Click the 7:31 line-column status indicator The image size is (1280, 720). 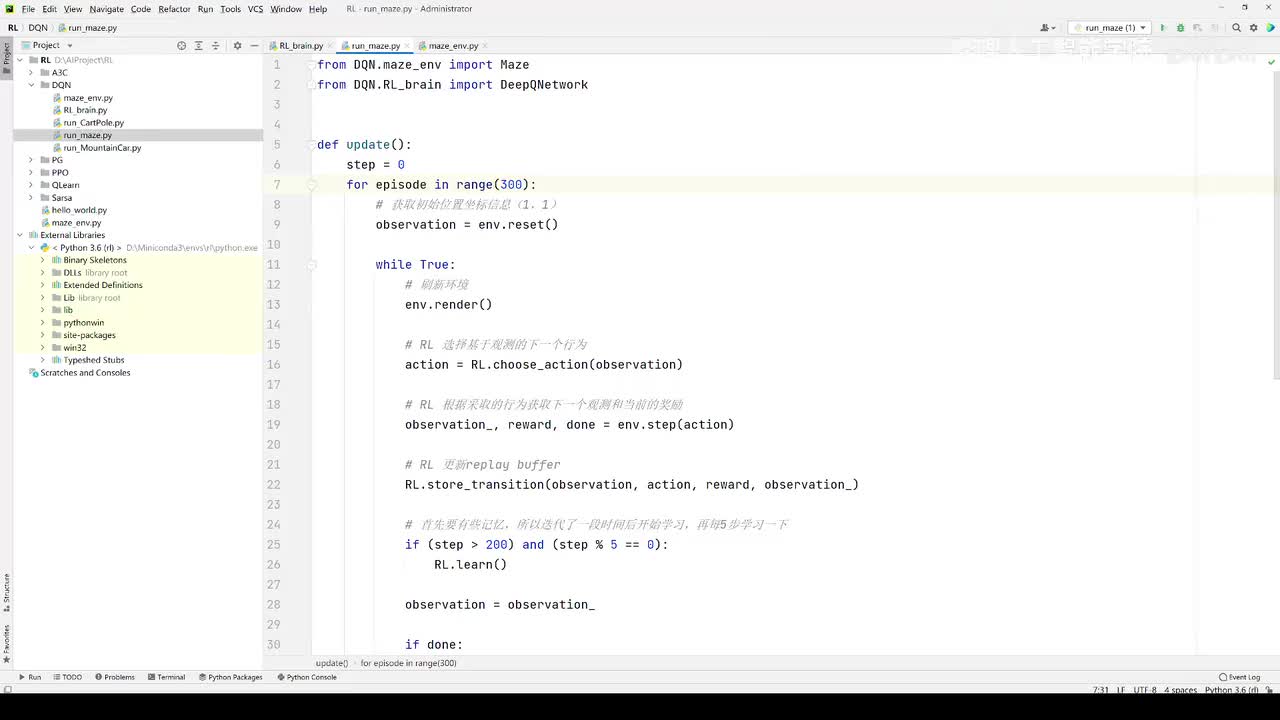(x=1101, y=690)
